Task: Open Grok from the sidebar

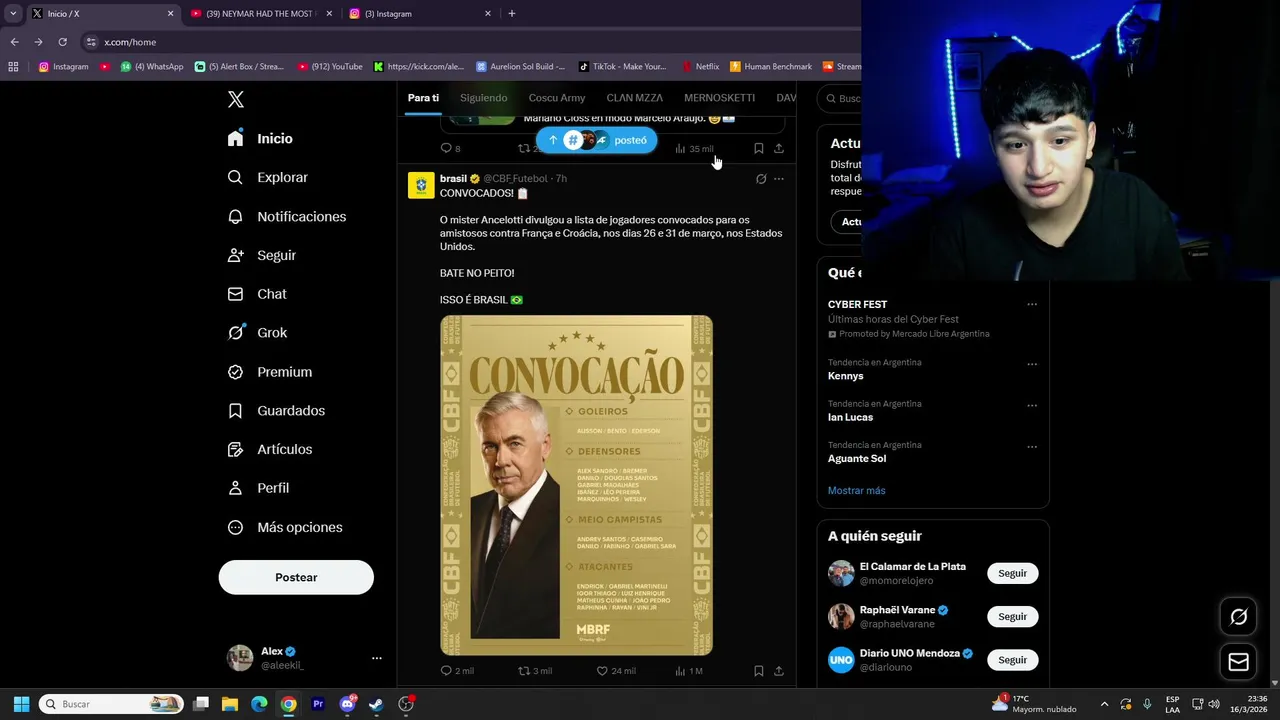Action: tap(257, 333)
